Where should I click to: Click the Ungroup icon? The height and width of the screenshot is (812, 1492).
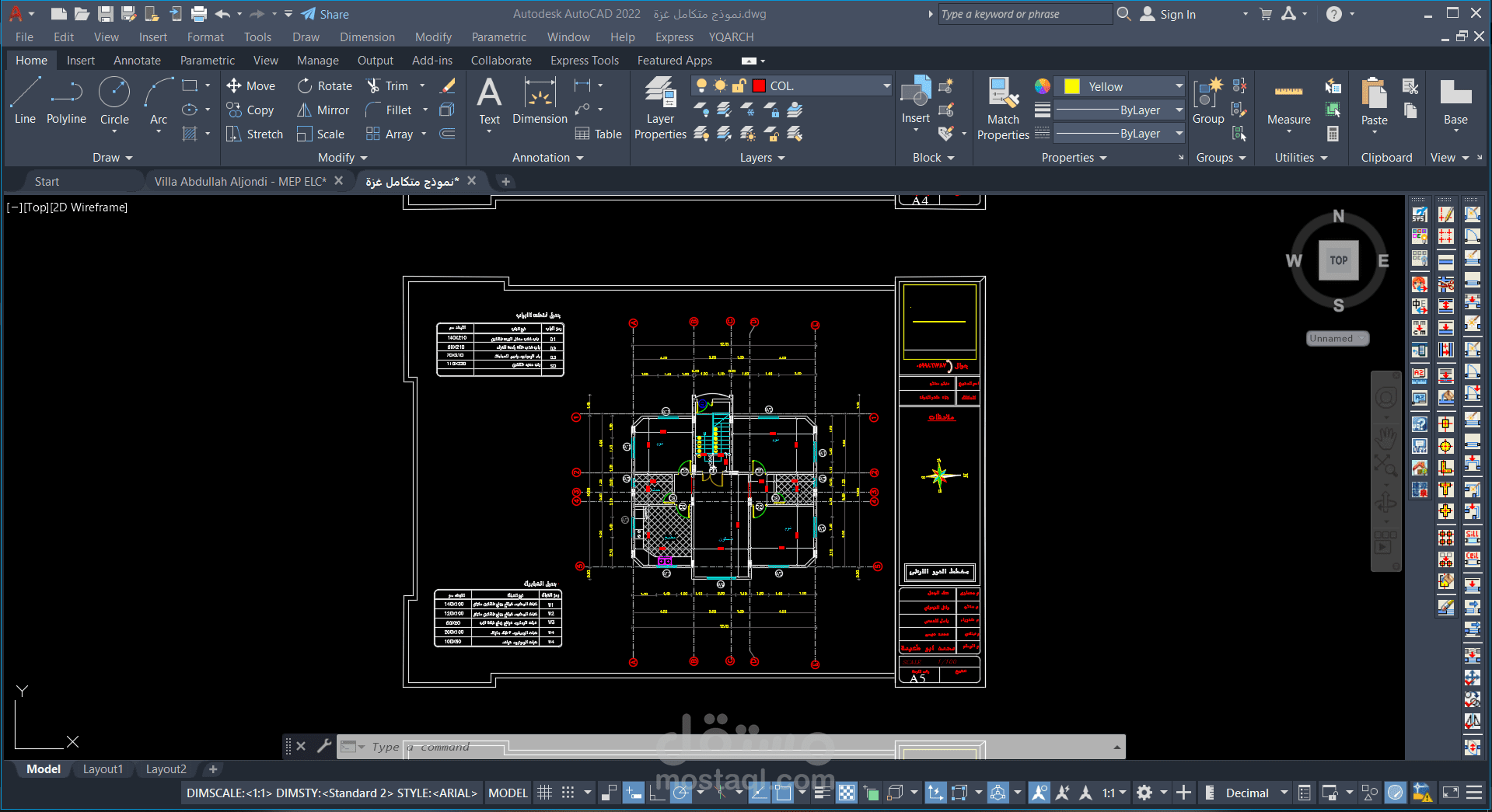coord(1239,85)
